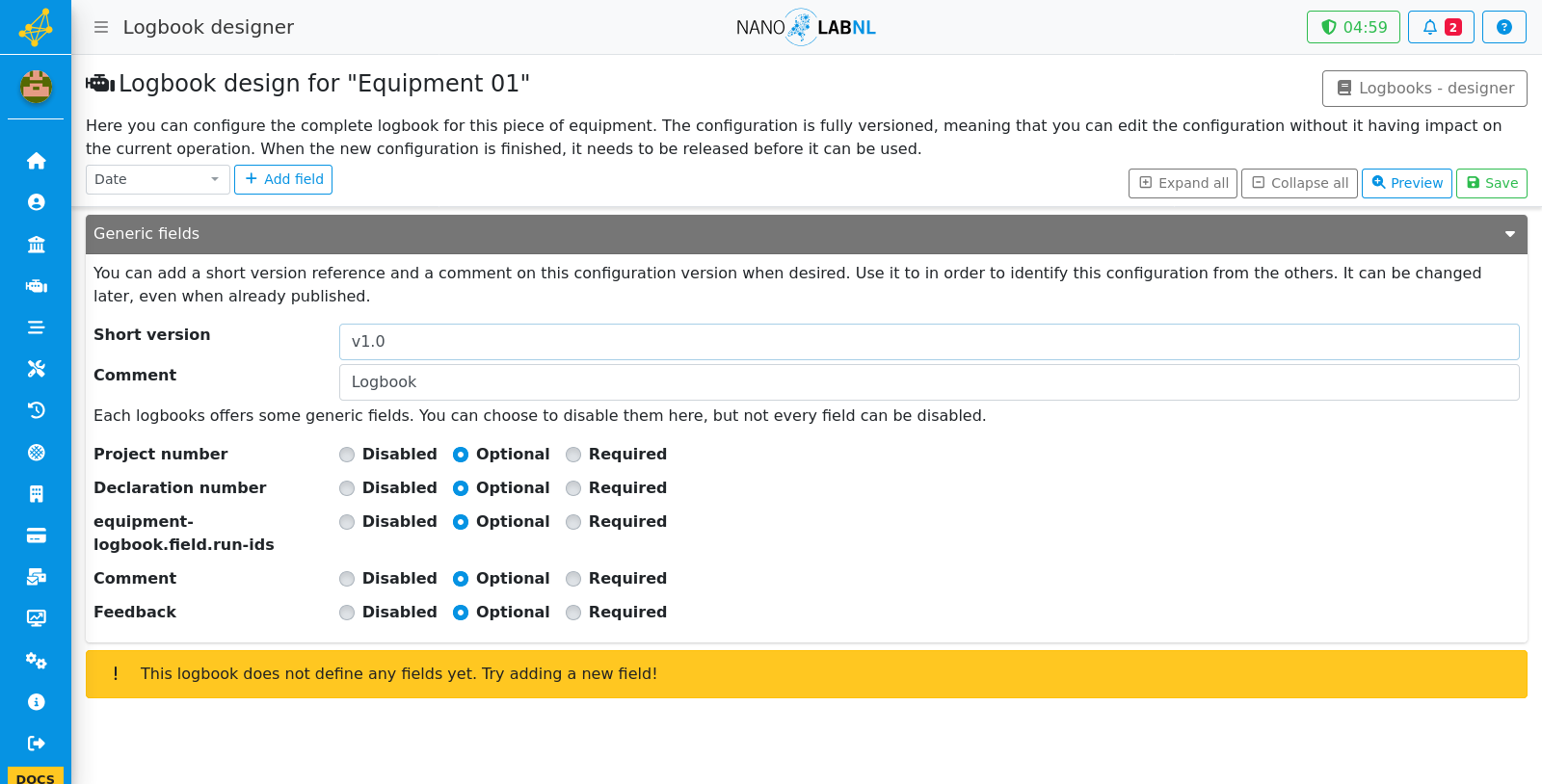Click the Comment text input field
Screen dimensions: 1542x784
tap(929, 382)
